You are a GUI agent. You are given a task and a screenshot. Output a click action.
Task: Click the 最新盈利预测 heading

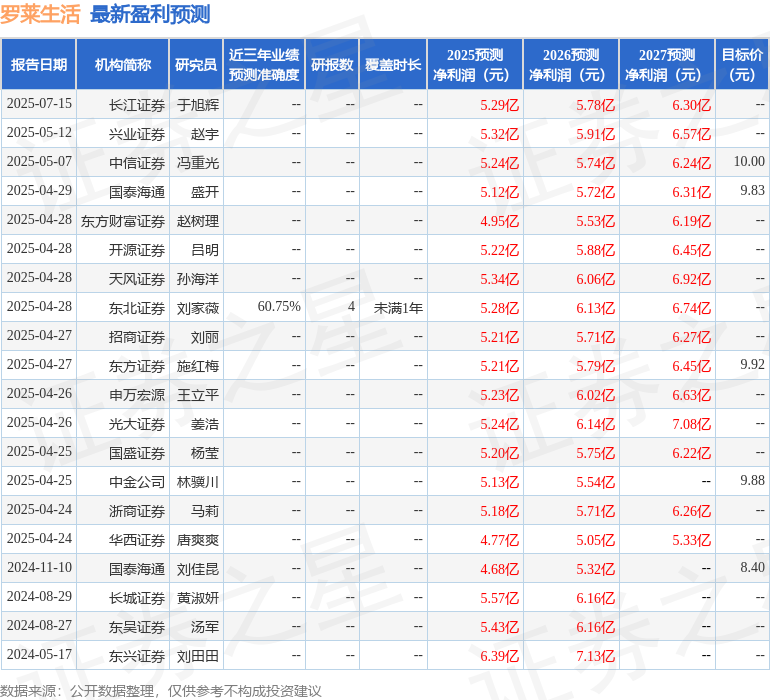[x=150, y=14]
